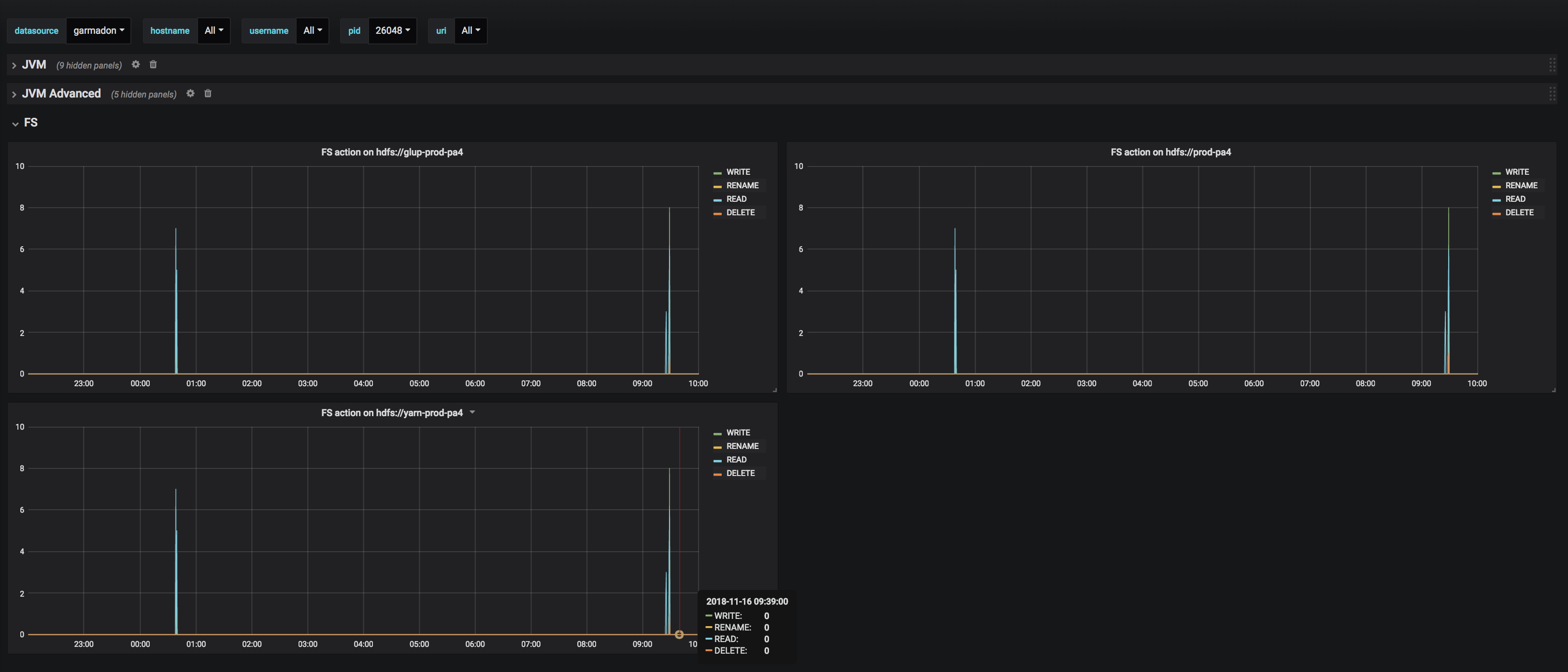The image size is (1568, 672).
Task: Collapse the FS row
Action: pos(30,123)
